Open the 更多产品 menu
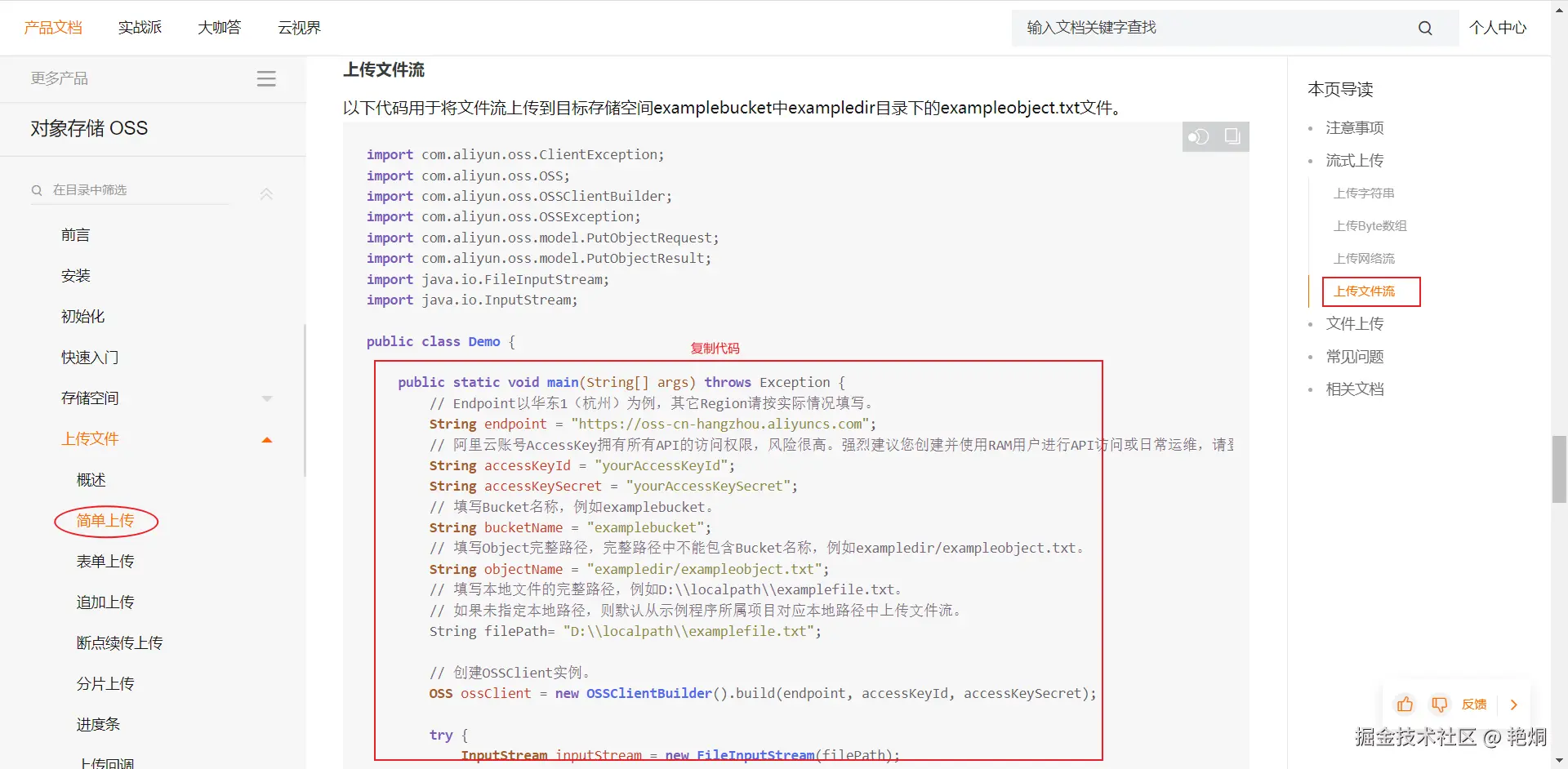Viewport: 1568px width, 769px height. tap(60, 78)
